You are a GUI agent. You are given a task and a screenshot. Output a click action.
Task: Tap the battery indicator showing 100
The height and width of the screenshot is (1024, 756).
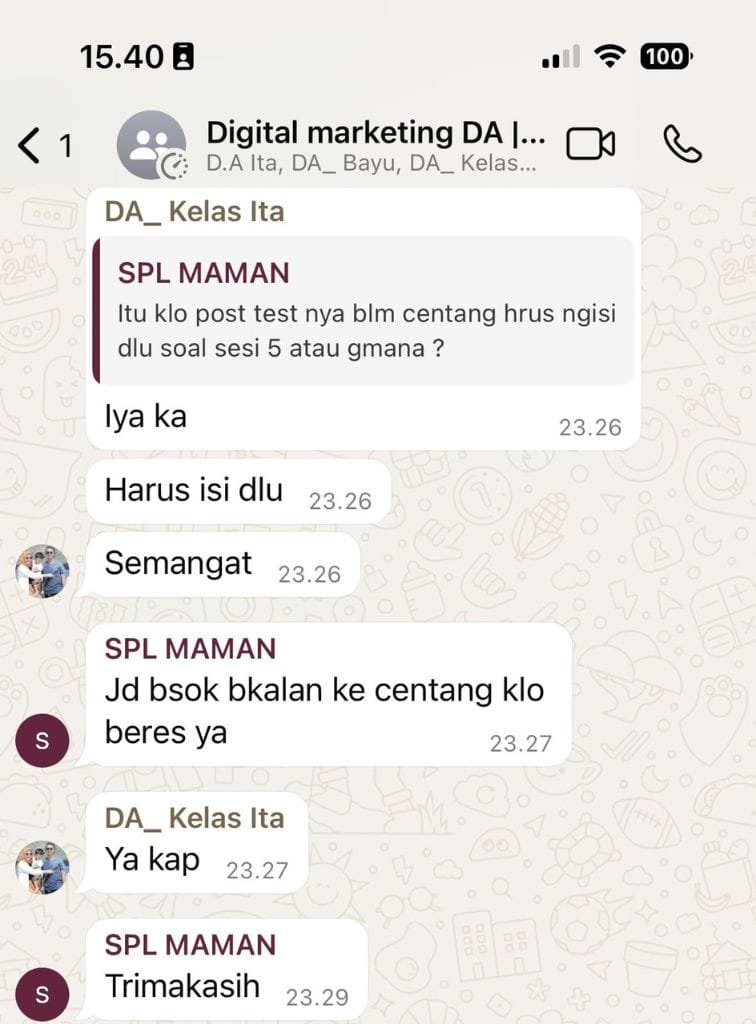click(666, 56)
